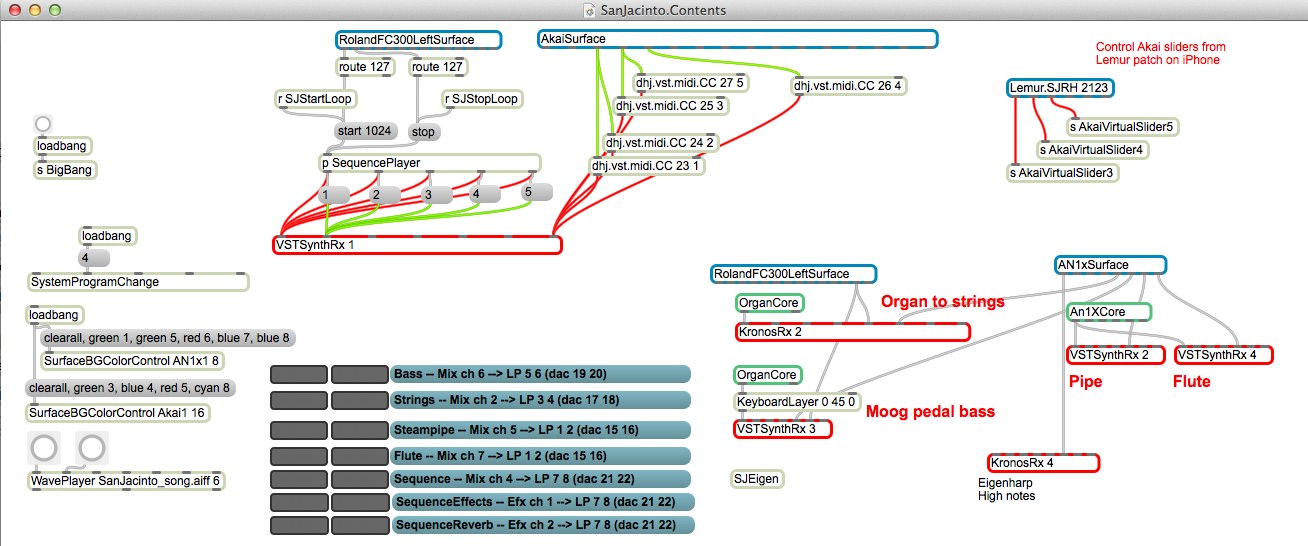Click the right dark box in SequenceReverb row

pos(359,525)
